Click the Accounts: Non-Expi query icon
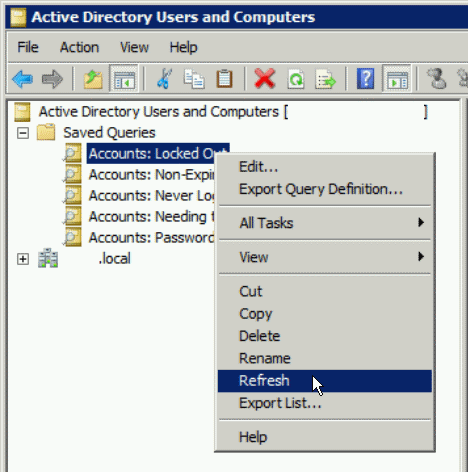Screen dimensions: 468x472 73,174
